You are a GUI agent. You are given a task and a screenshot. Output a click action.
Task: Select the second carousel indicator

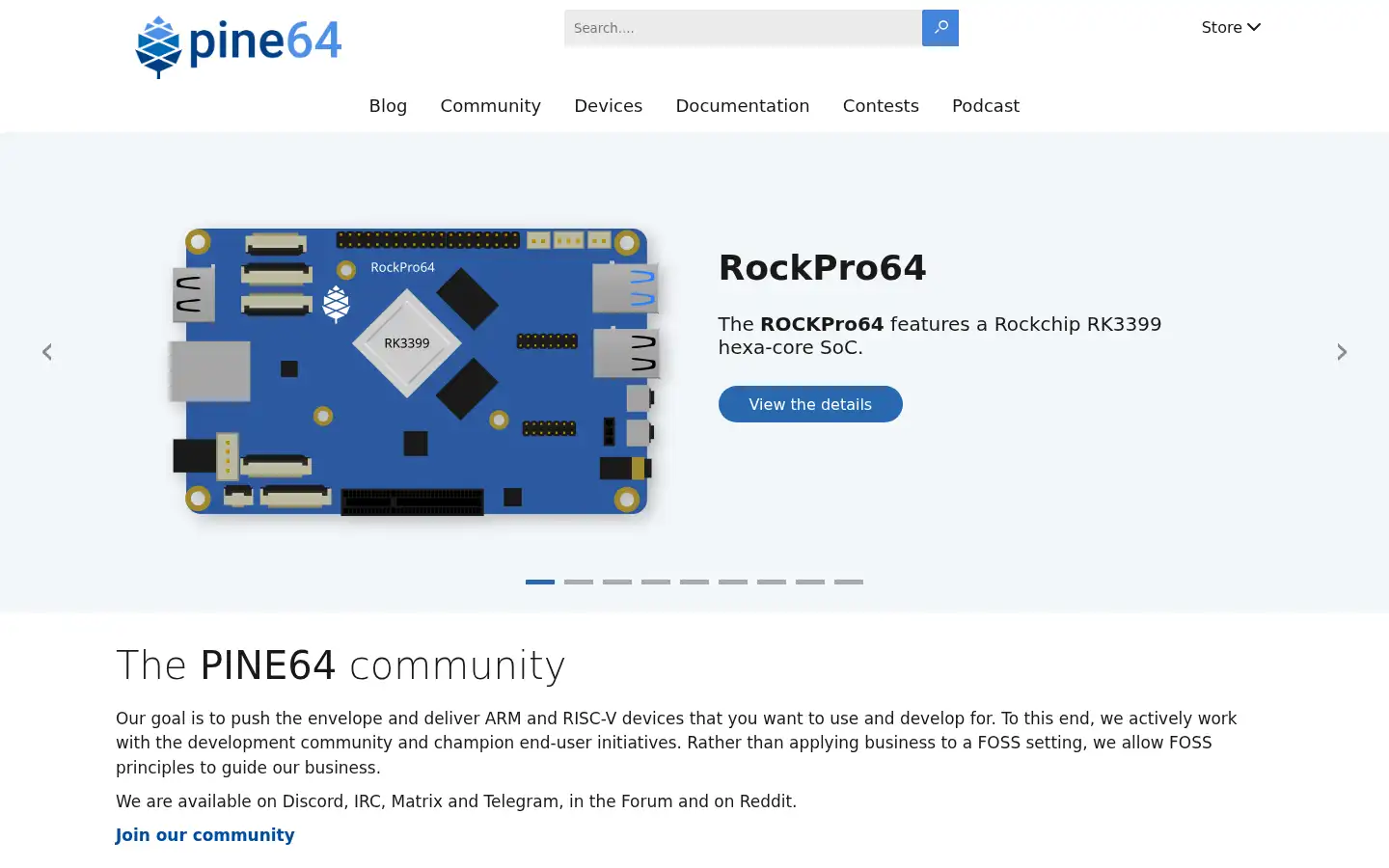[579, 582]
